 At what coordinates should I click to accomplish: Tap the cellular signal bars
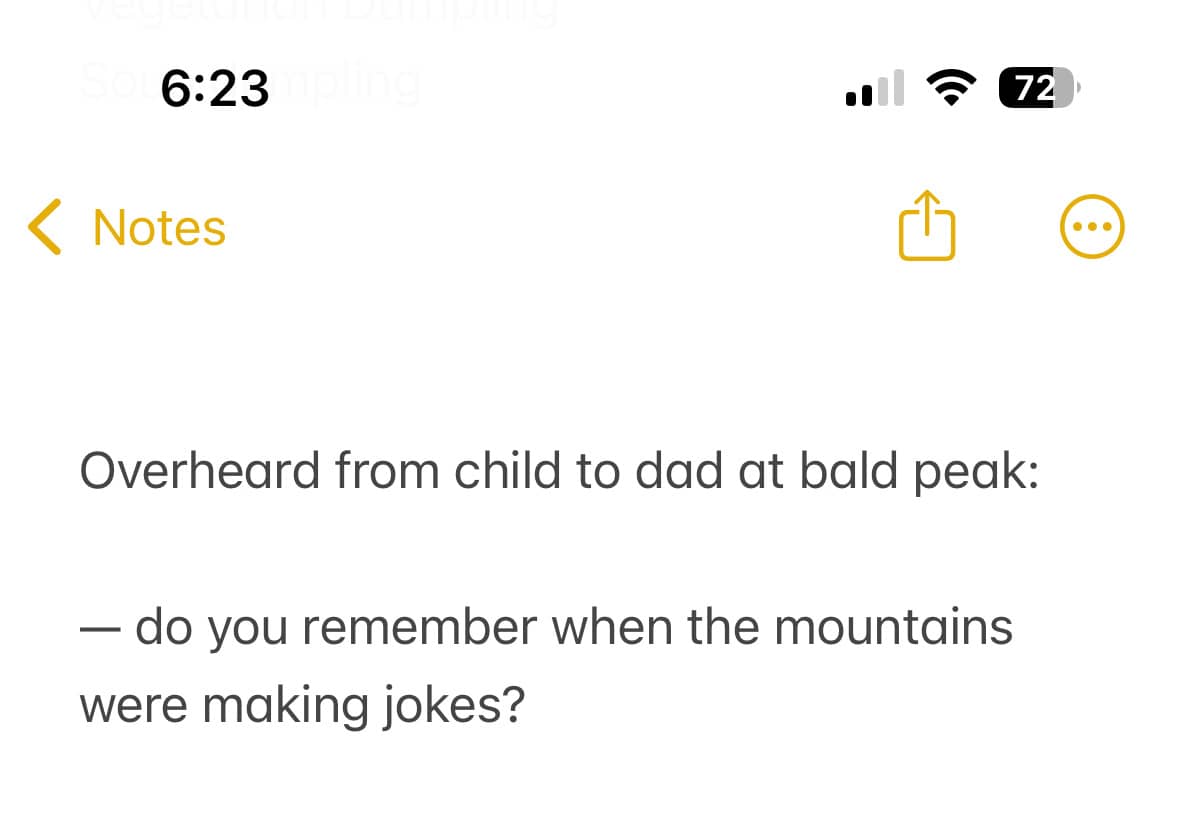click(874, 88)
